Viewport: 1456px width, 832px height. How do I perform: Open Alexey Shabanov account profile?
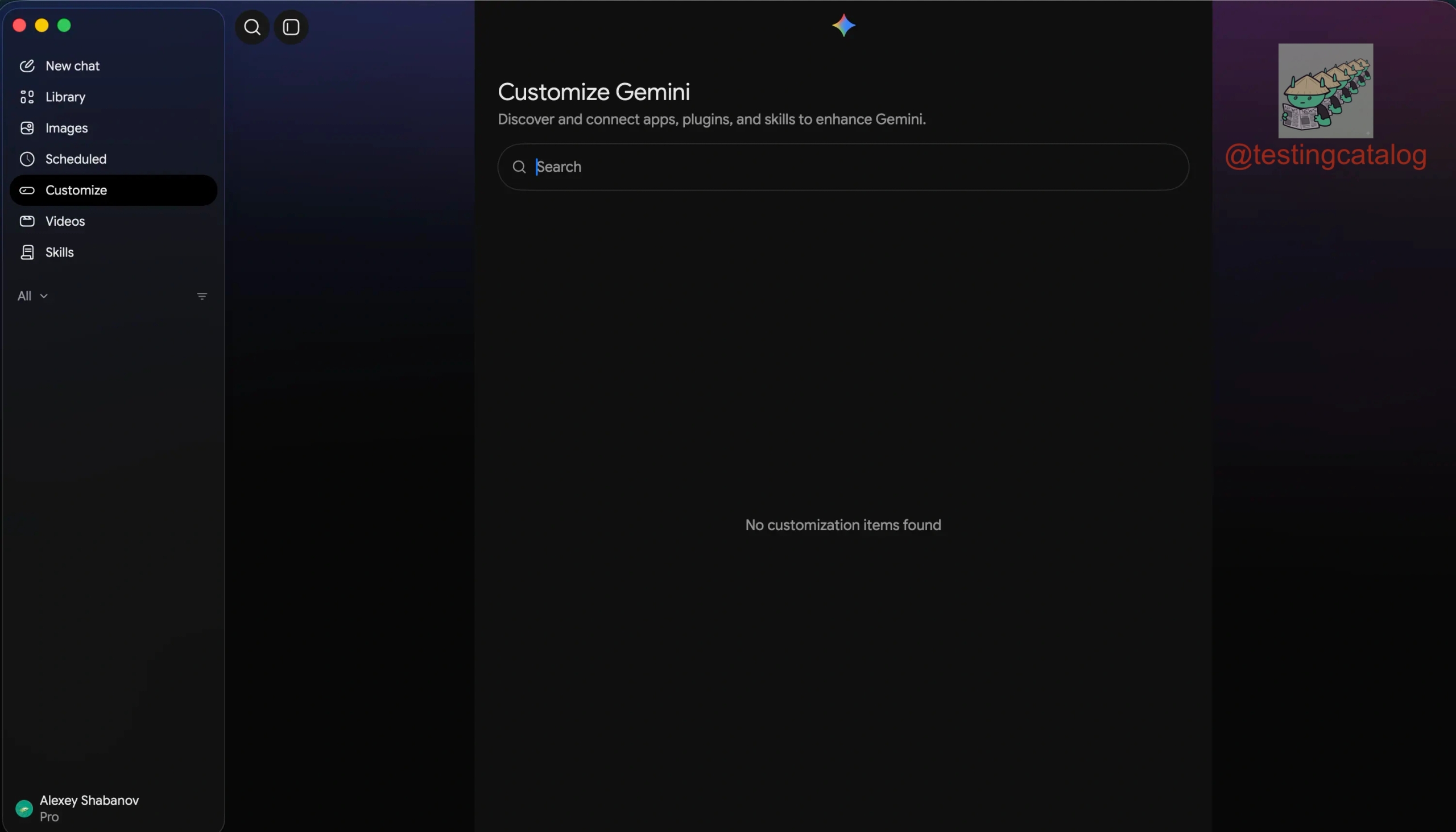pyautogui.click(x=77, y=808)
